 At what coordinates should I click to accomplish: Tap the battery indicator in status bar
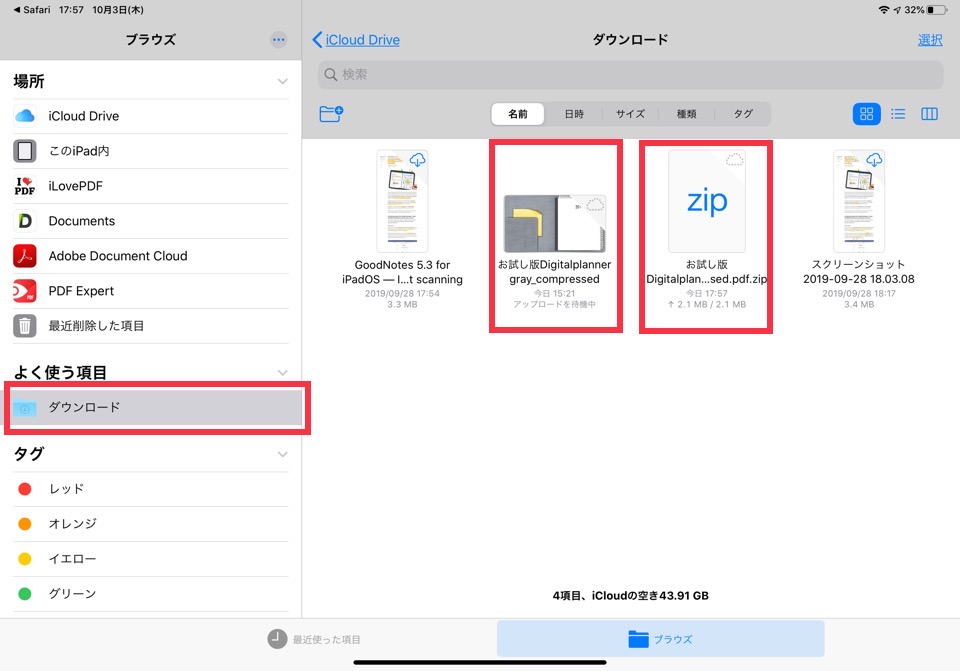click(936, 10)
